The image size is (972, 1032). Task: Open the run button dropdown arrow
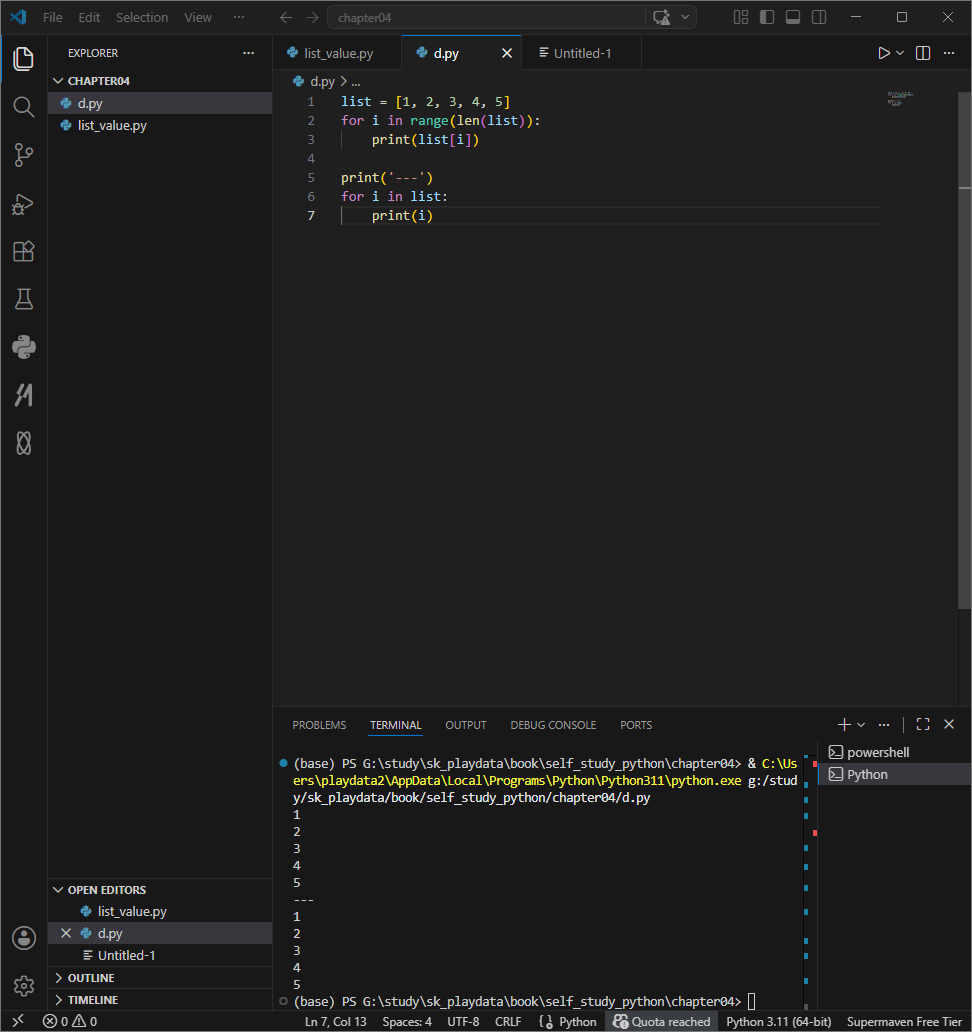coord(900,53)
